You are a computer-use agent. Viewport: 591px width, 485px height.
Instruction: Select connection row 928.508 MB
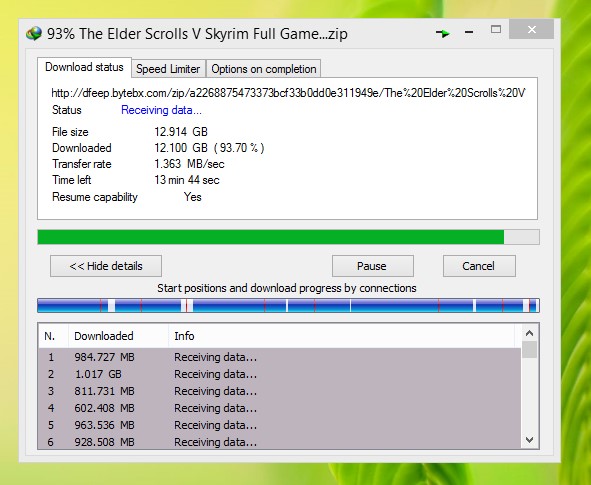[279, 441]
